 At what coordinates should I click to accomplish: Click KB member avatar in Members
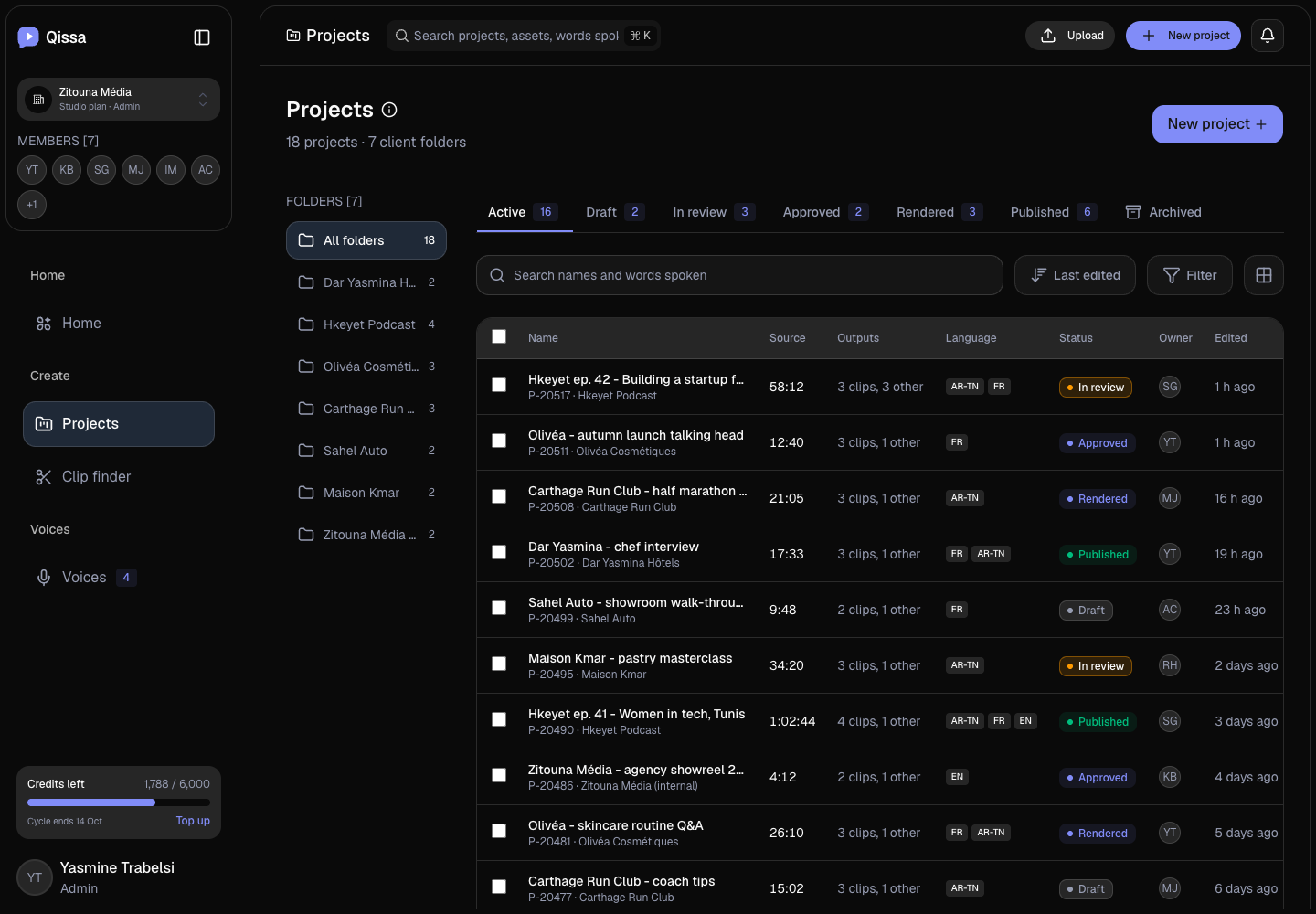[67, 170]
